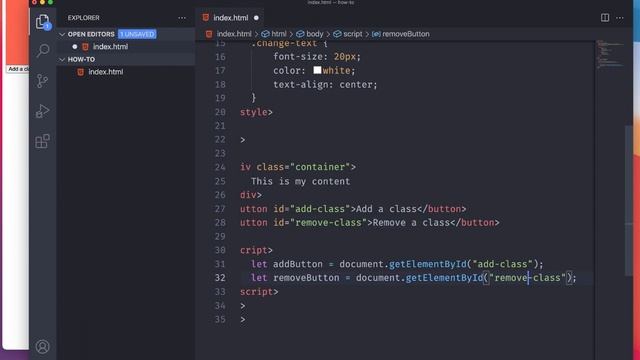Click 'This is my content' text
Screen dimensions: 640x360
(300, 181)
